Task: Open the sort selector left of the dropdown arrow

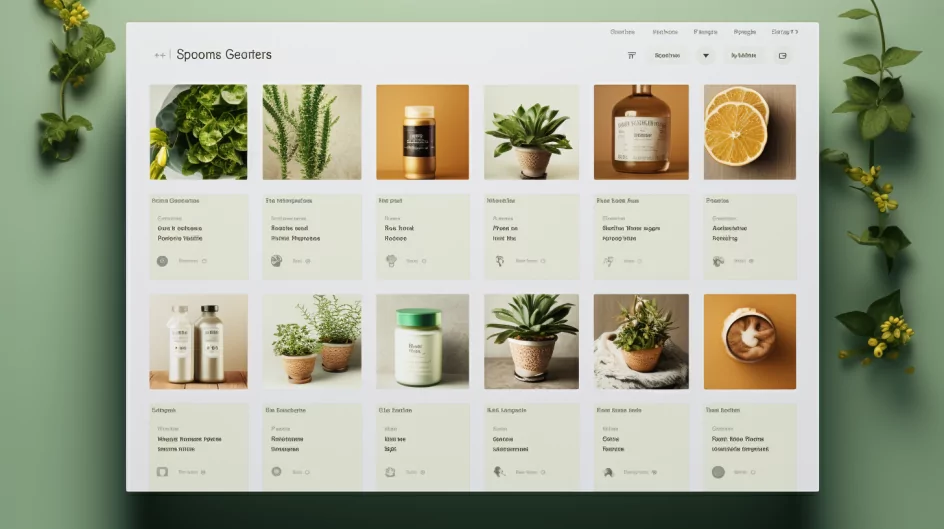Action: [667, 56]
